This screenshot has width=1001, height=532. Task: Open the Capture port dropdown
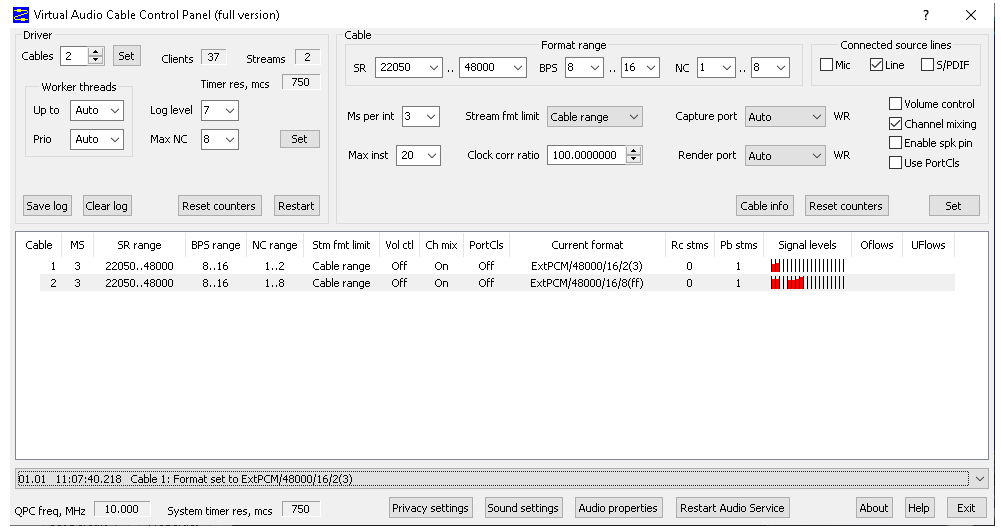pyautogui.click(x=785, y=117)
